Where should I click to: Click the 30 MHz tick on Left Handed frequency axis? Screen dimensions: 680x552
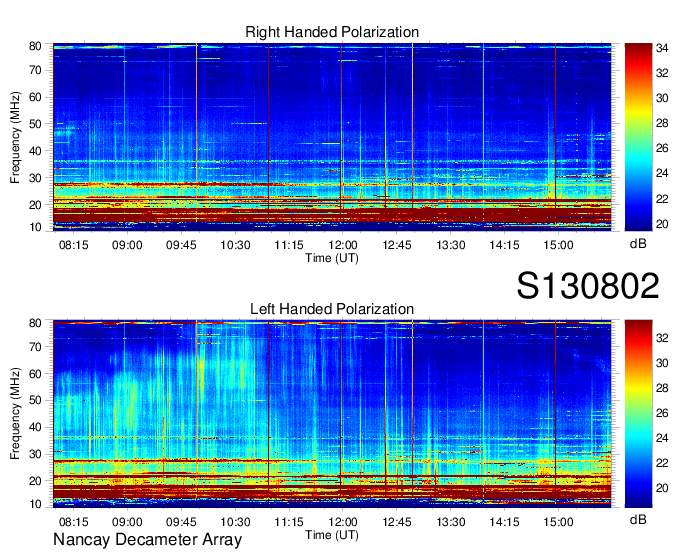click(35, 454)
